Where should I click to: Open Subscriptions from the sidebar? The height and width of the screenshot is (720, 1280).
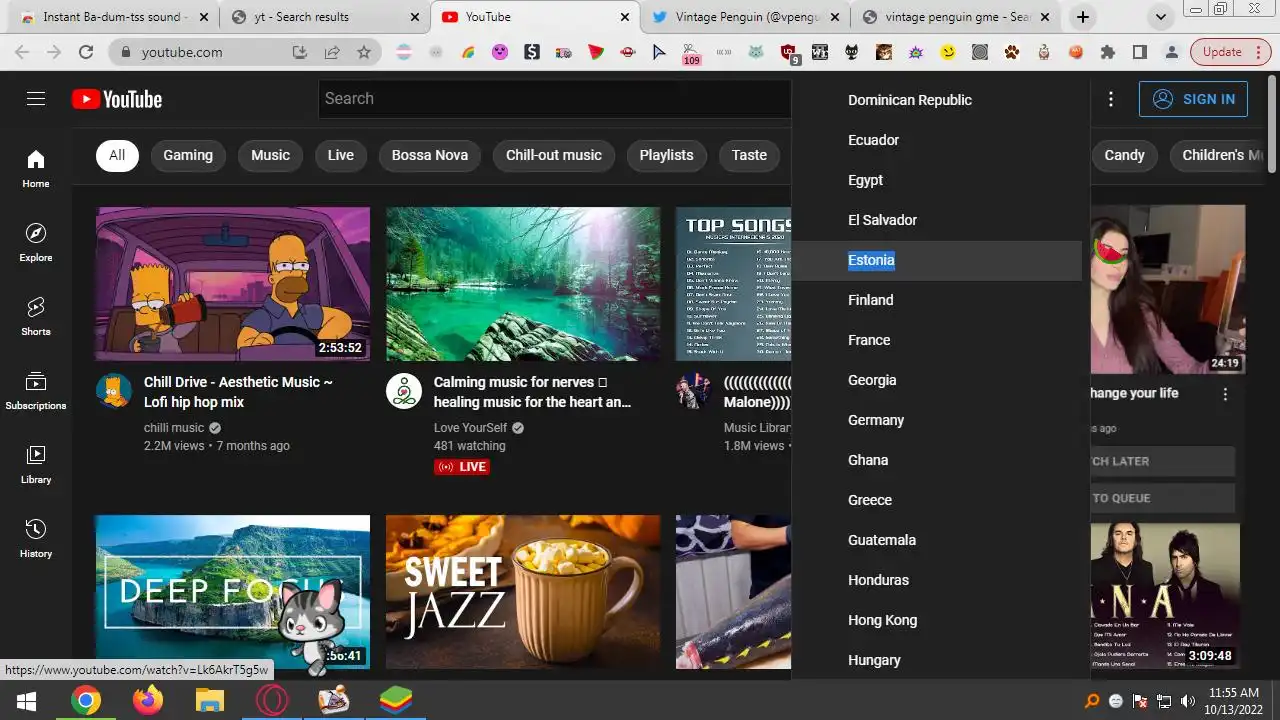click(x=36, y=391)
